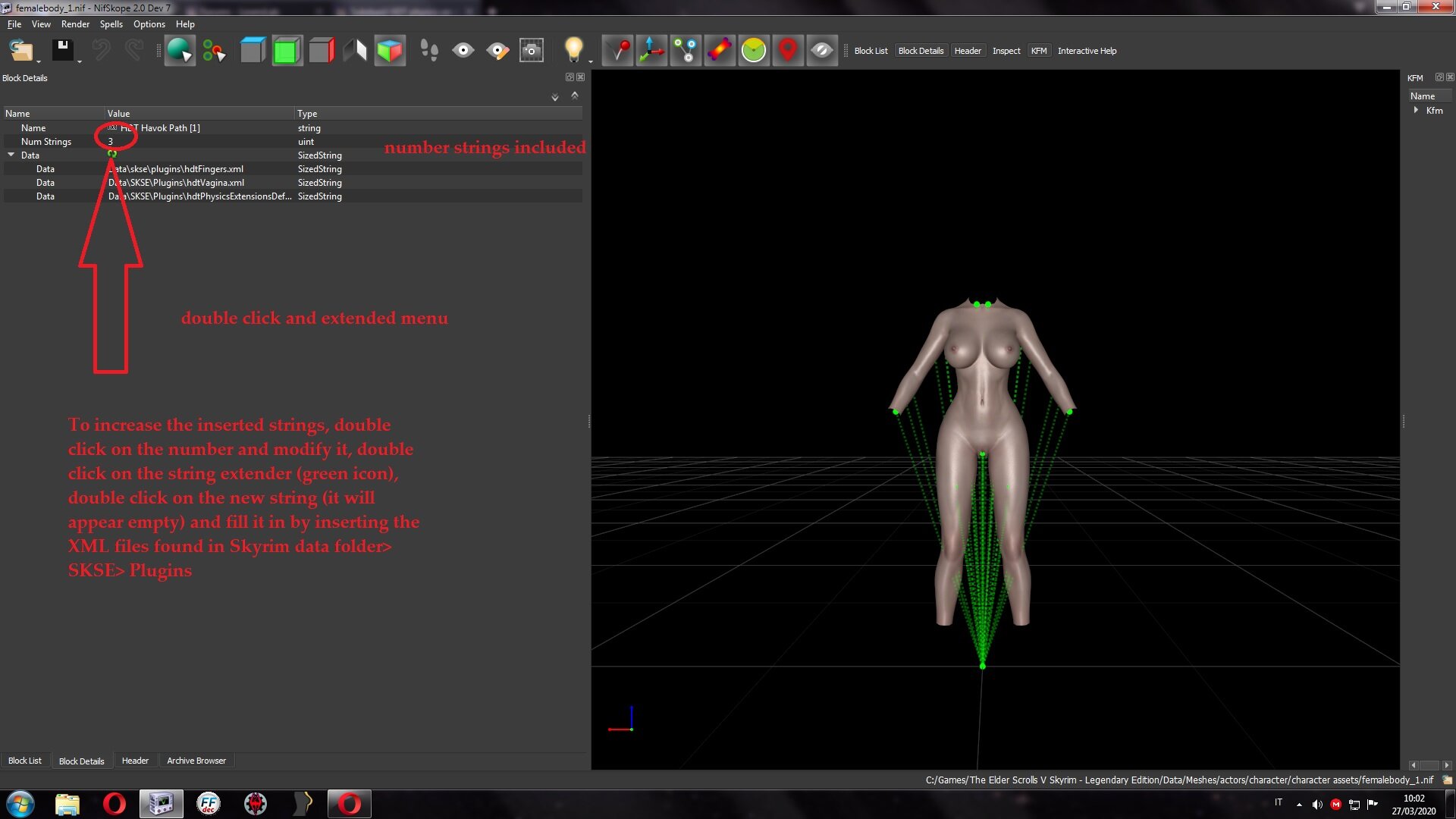
Task: Open the Windows Start button
Action: coord(20,804)
